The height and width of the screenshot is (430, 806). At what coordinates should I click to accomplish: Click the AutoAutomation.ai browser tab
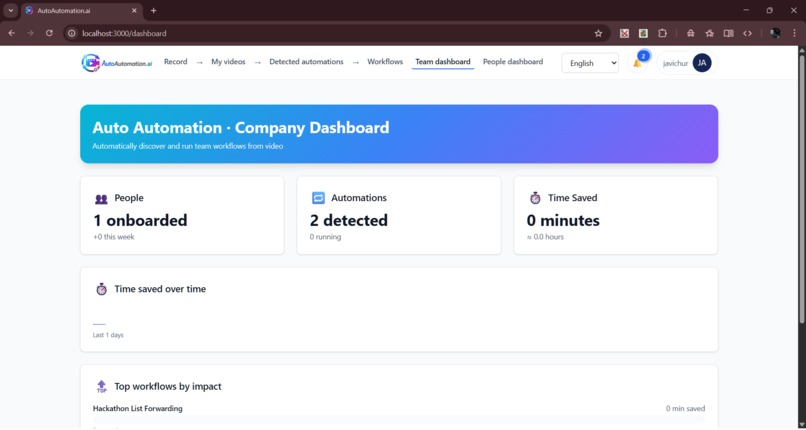pos(82,11)
